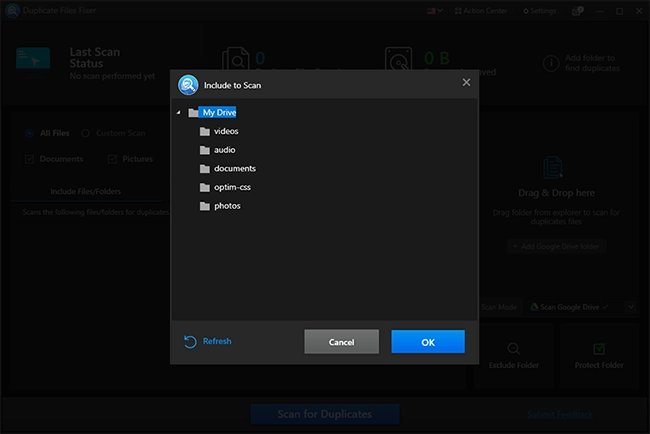The image size is (650, 434).
Task: Open Settings in the title bar
Action: click(x=539, y=11)
